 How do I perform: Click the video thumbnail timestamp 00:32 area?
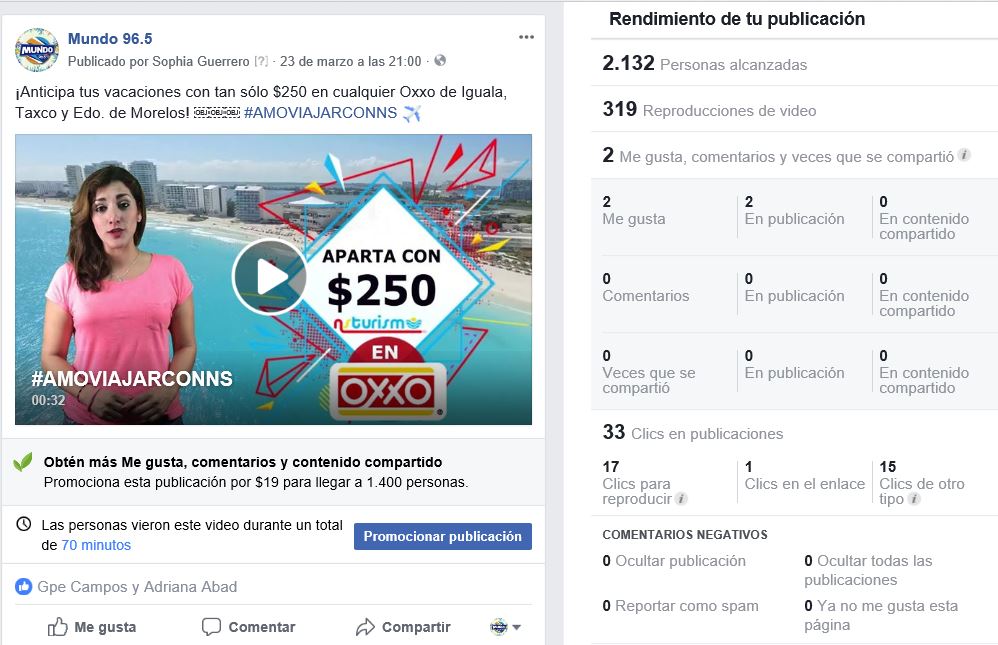(x=48, y=400)
